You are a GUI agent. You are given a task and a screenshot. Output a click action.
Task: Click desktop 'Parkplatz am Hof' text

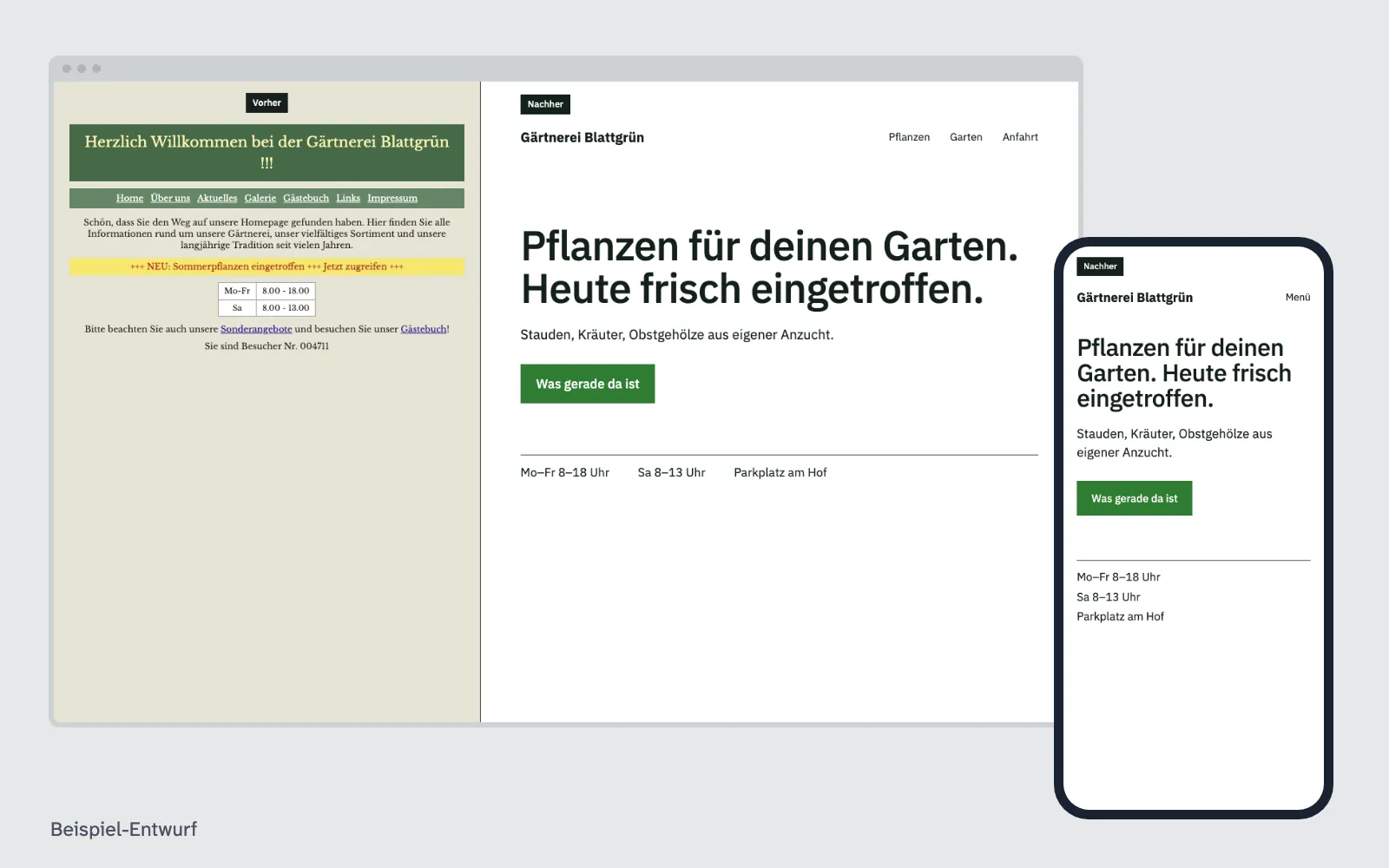pyautogui.click(x=780, y=472)
